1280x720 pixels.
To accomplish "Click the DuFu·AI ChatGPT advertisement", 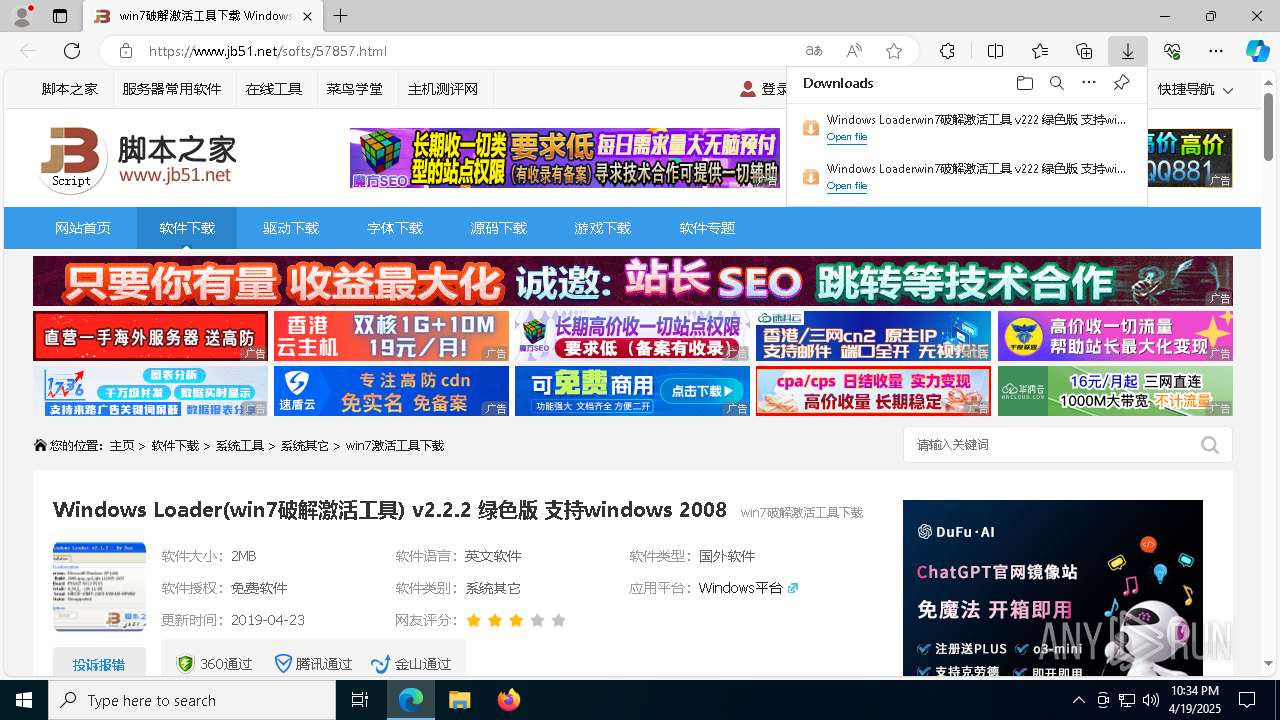I will 1053,588.
